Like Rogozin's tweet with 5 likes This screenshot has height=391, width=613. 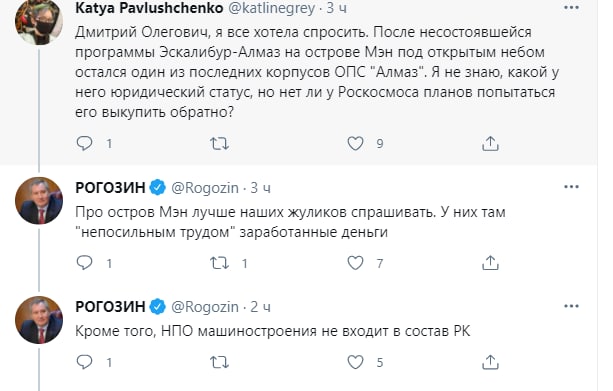click(355, 362)
